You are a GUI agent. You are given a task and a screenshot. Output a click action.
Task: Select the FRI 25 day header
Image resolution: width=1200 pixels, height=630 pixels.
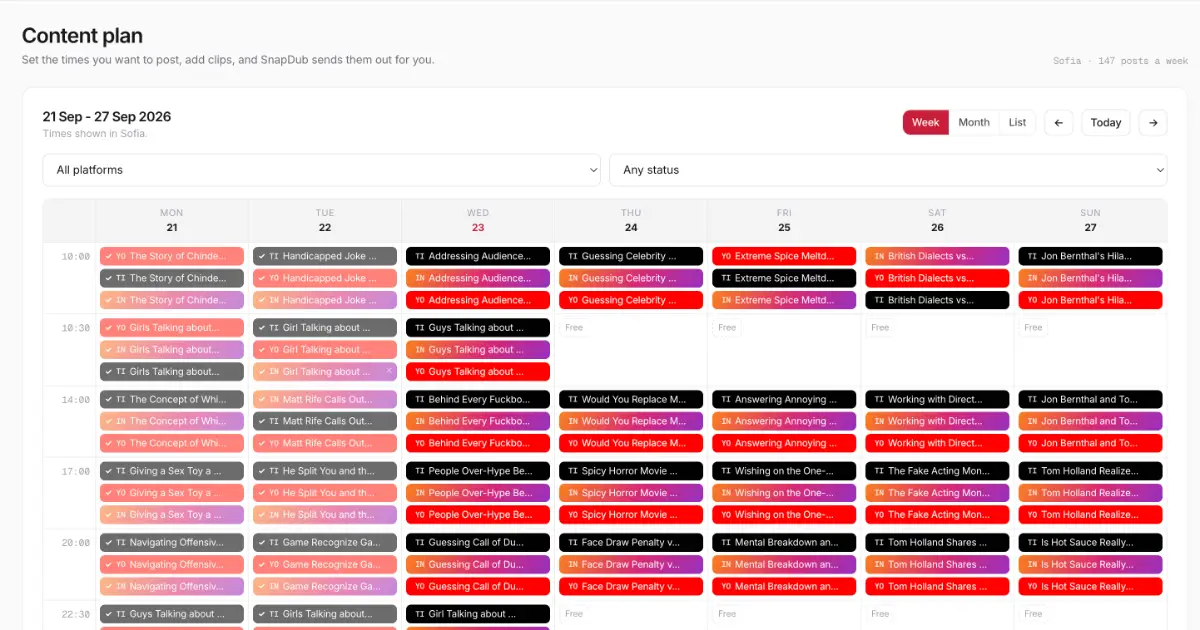coord(784,220)
